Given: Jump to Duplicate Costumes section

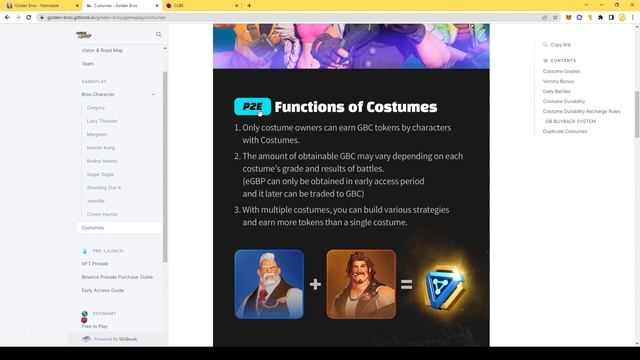Looking at the screenshot, I should click(565, 131).
